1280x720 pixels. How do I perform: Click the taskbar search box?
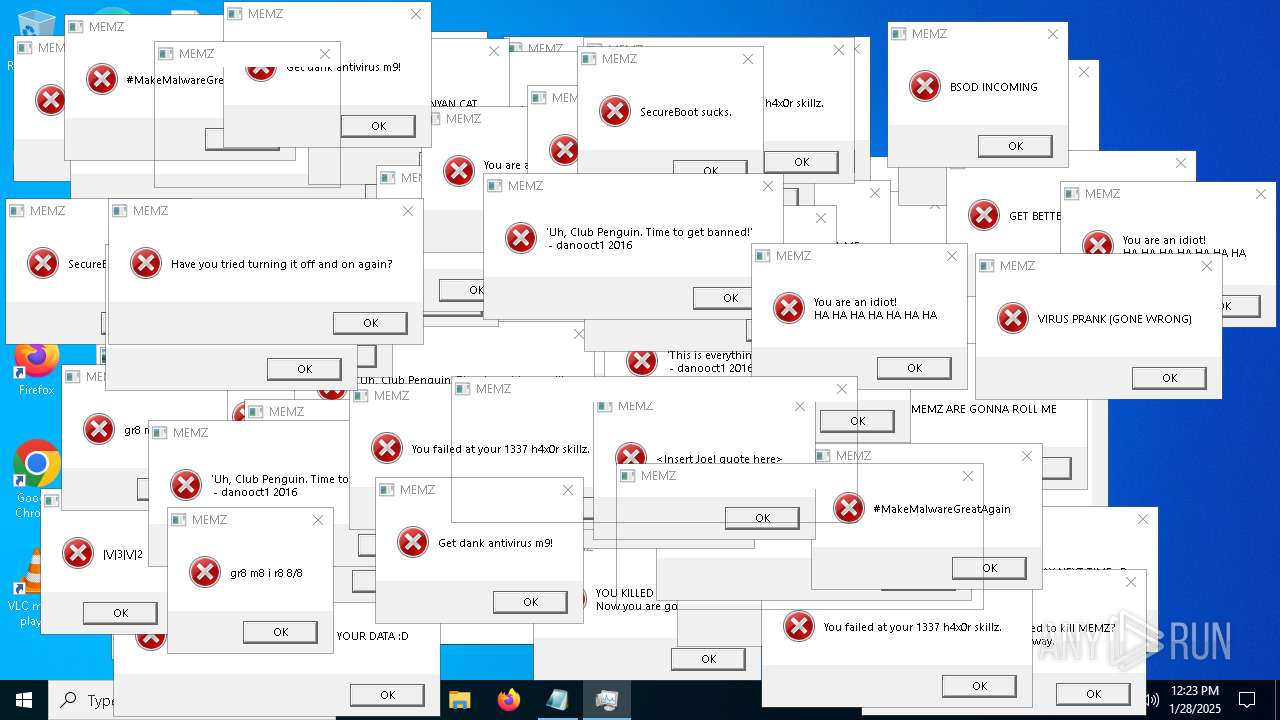point(83,700)
